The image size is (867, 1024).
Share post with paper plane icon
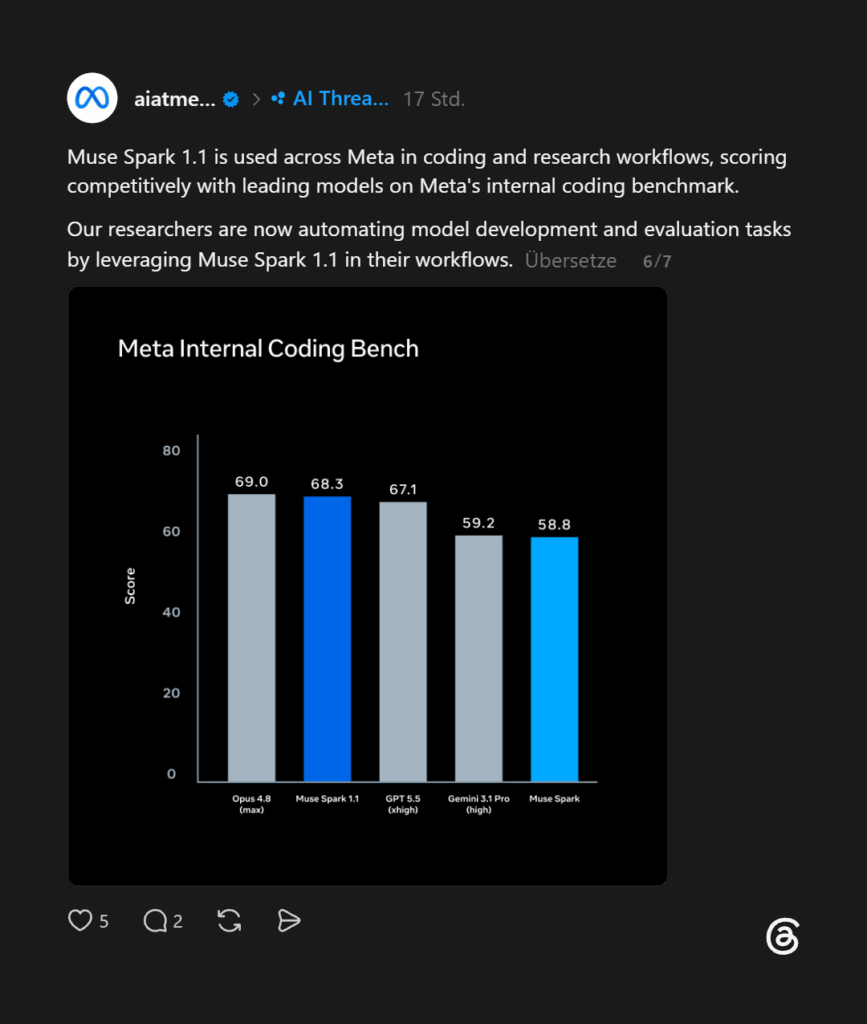(289, 920)
